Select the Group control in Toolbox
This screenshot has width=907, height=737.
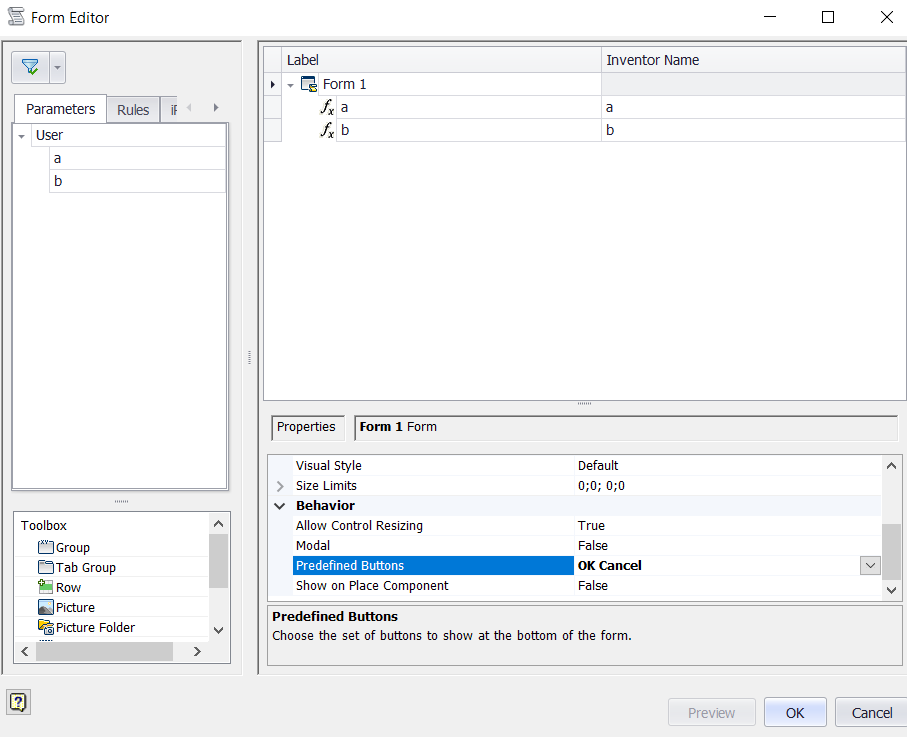coord(70,547)
